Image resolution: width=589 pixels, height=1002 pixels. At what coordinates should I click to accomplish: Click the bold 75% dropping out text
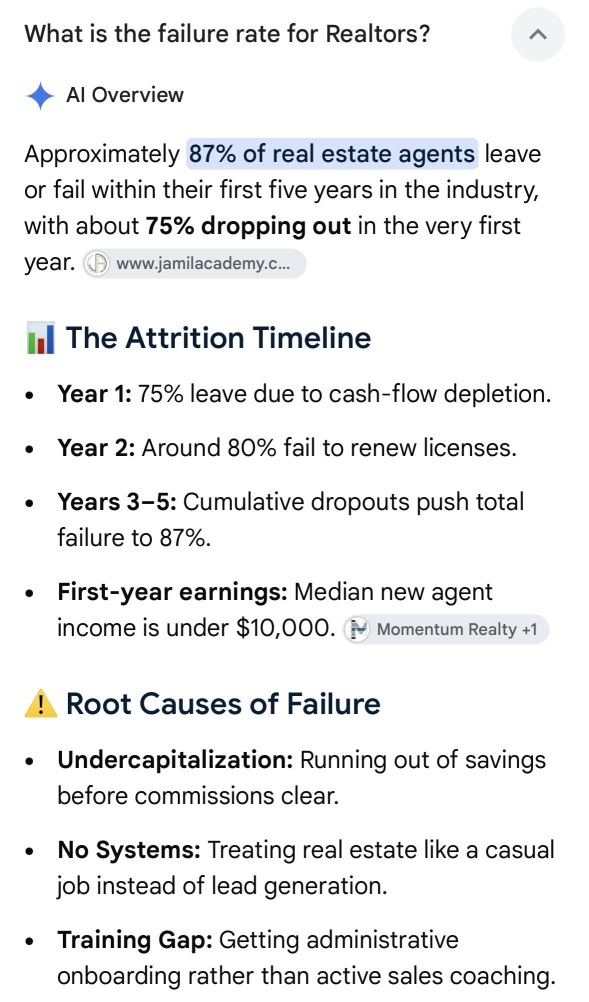249,226
